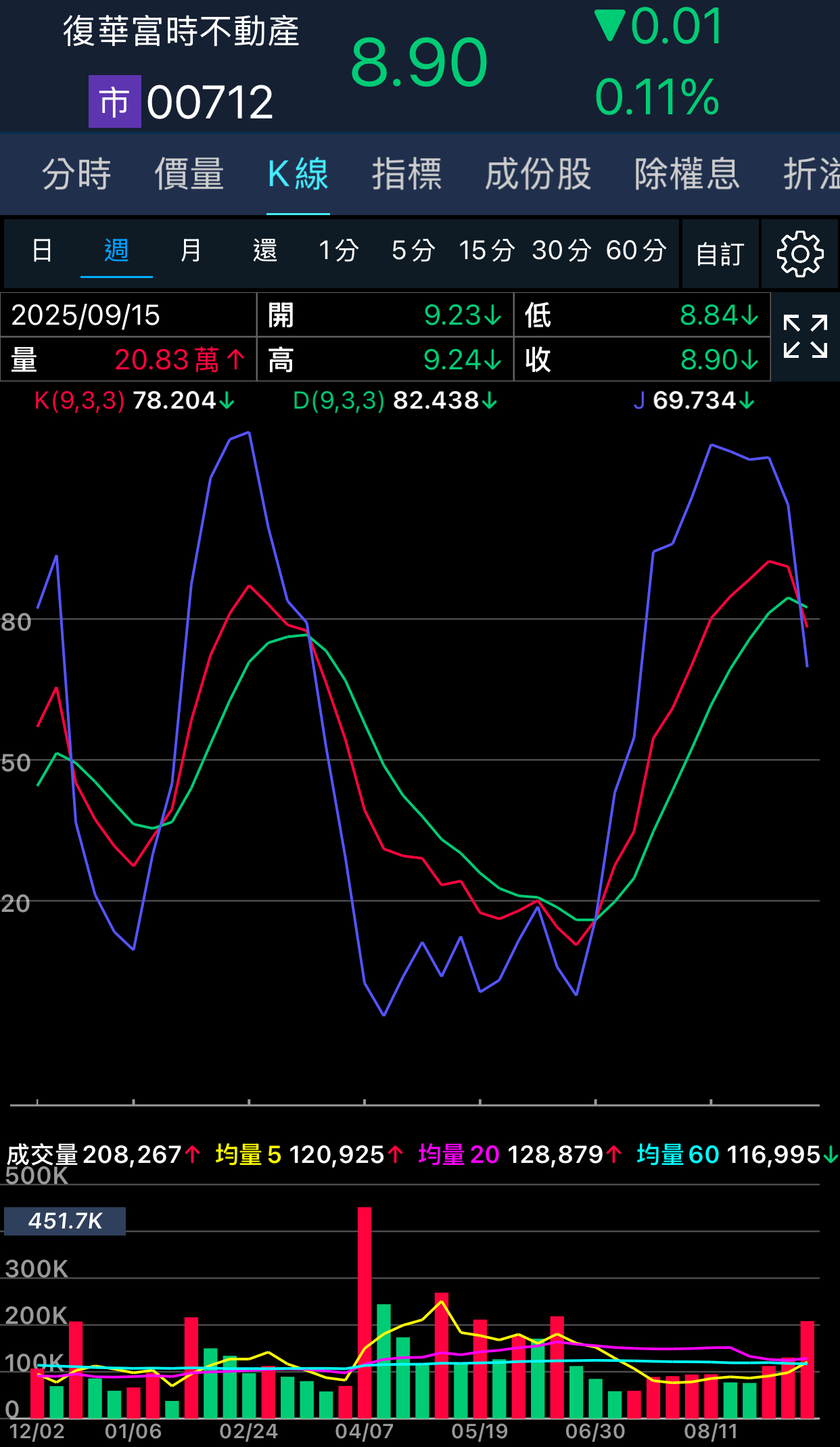Select daily 日 chart period
The image size is (840, 1447).
click(42, 250)
